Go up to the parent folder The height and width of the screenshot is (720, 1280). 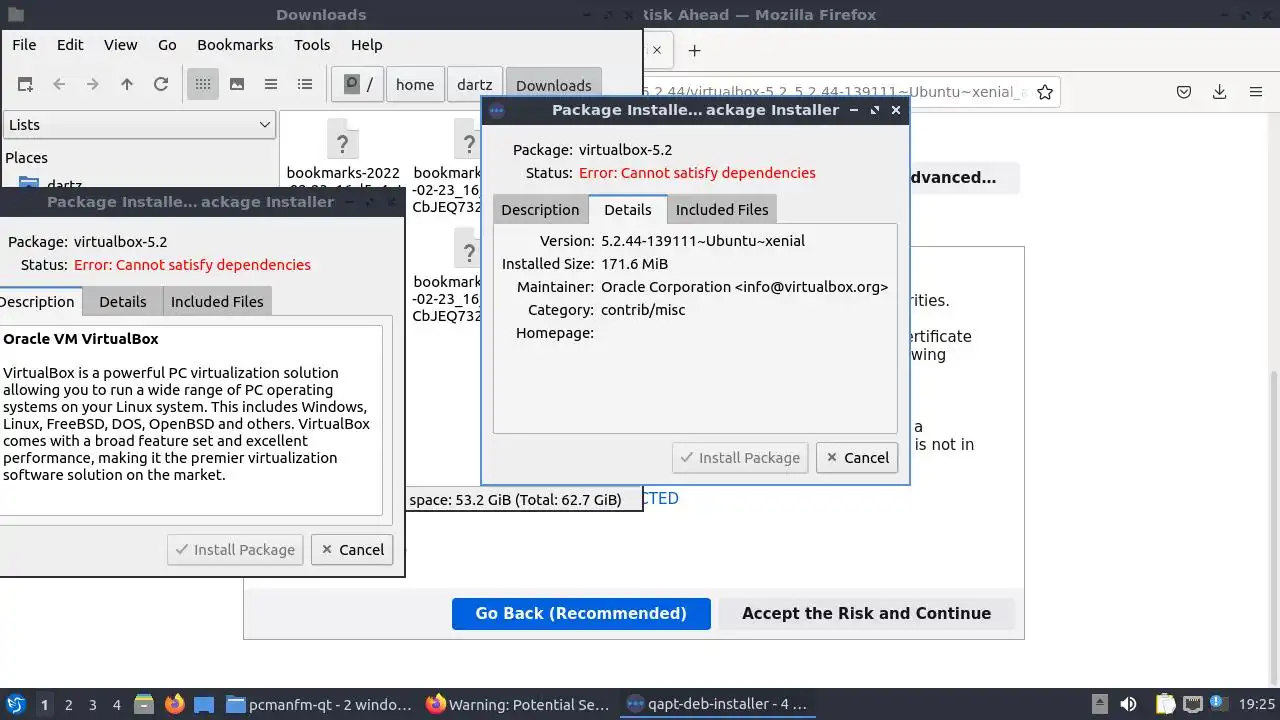tap(127, 85)
